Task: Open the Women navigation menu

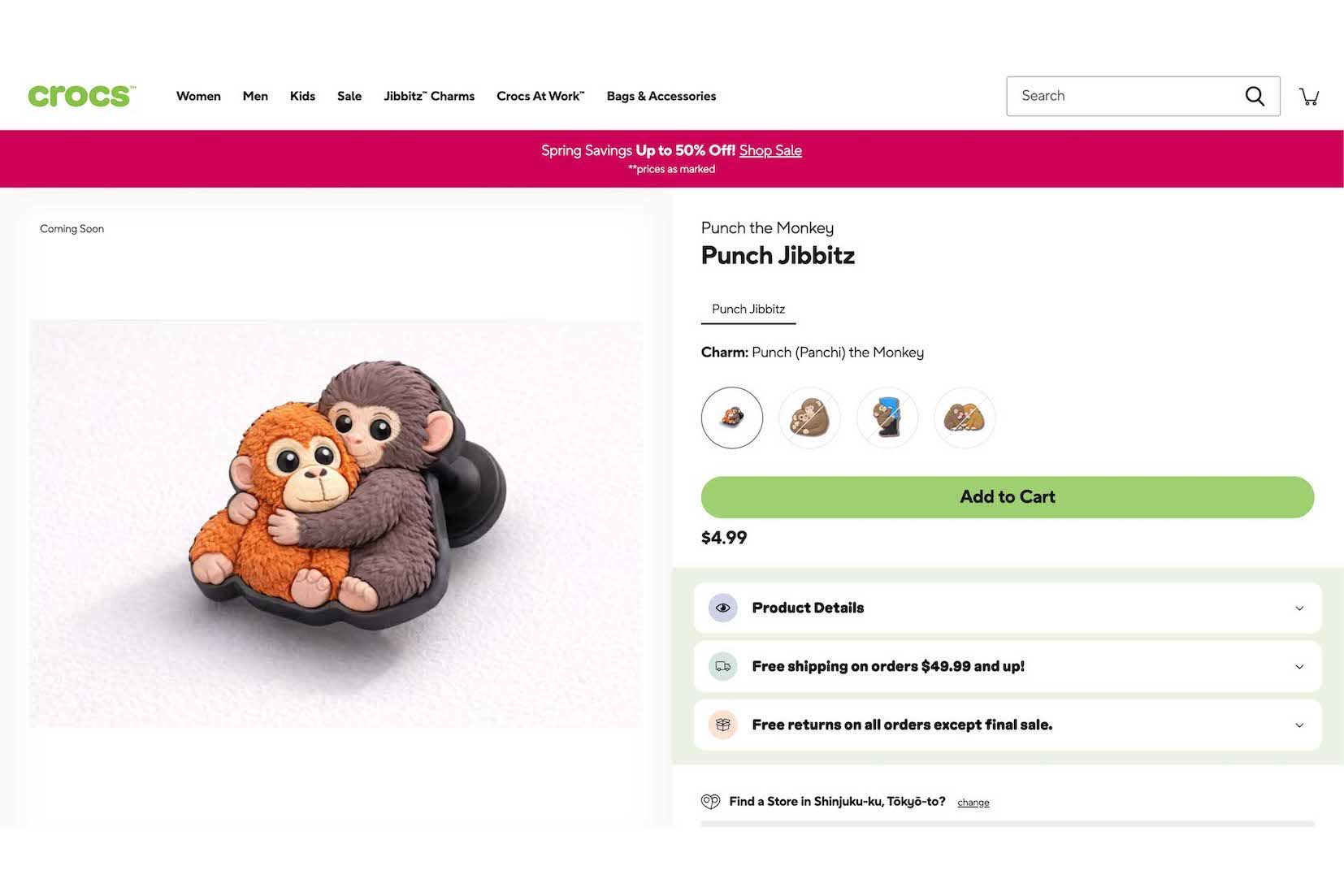Action: coord(198,96)
